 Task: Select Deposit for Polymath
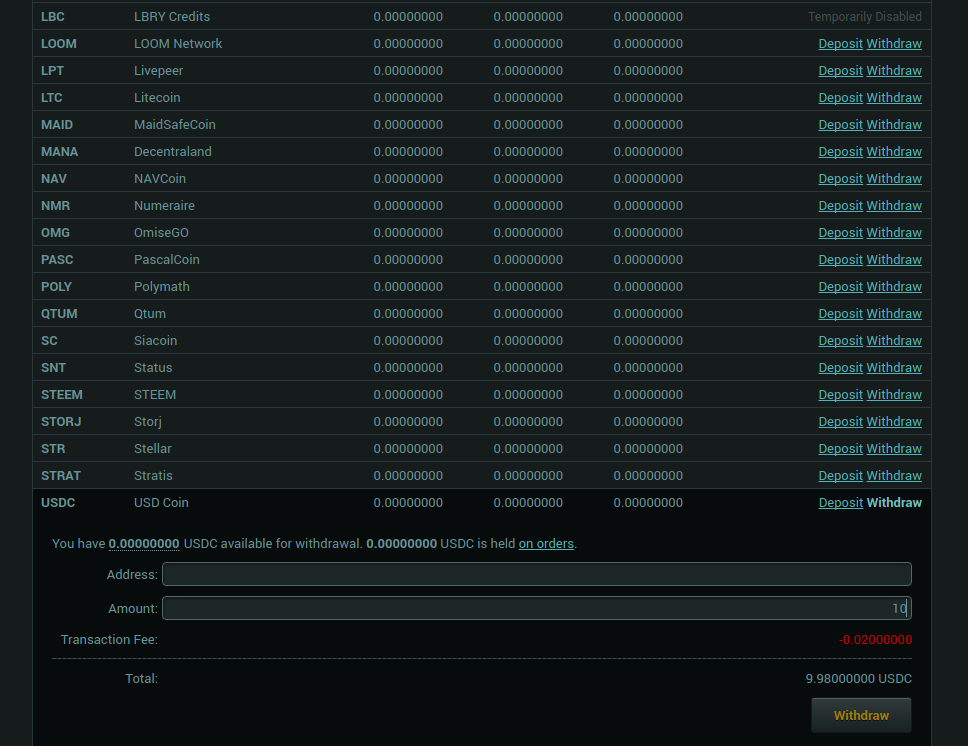[x=840, y=287]
